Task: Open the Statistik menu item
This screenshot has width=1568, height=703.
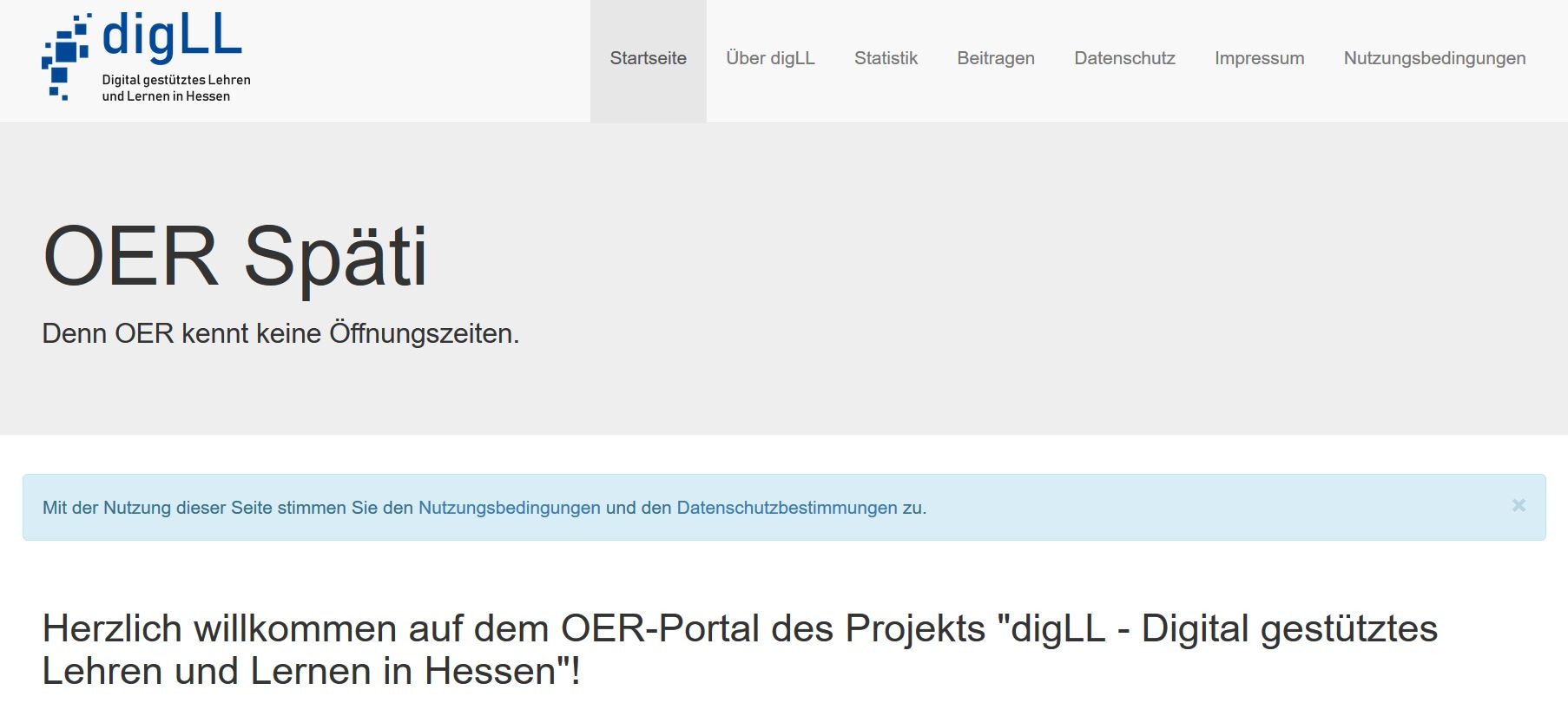Action: (886, 58)
